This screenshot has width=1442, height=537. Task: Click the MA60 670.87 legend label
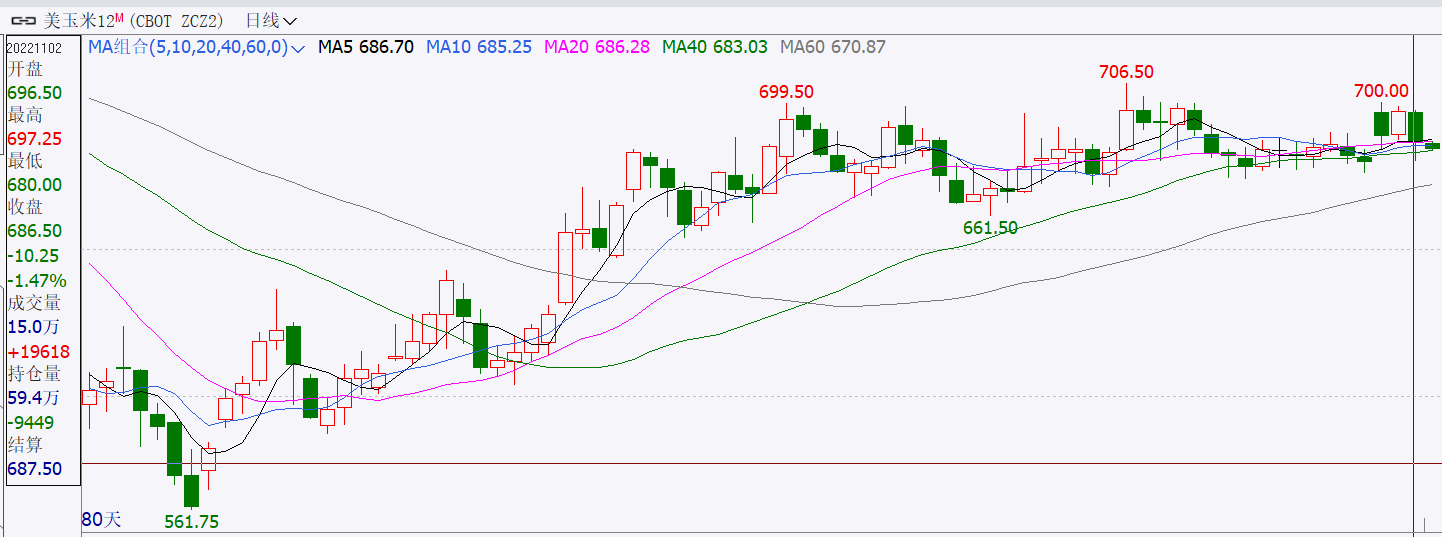click(x=833, y=46)
